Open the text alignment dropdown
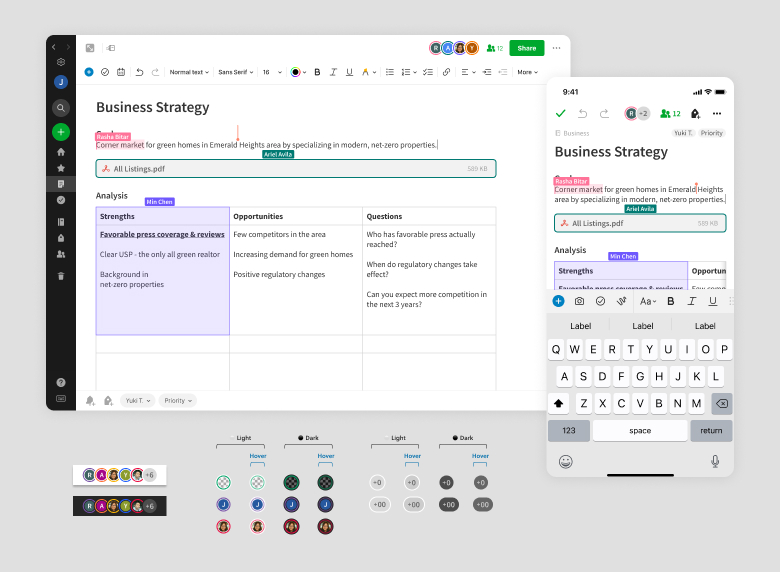The image size is (780, 572). [468, 72]
